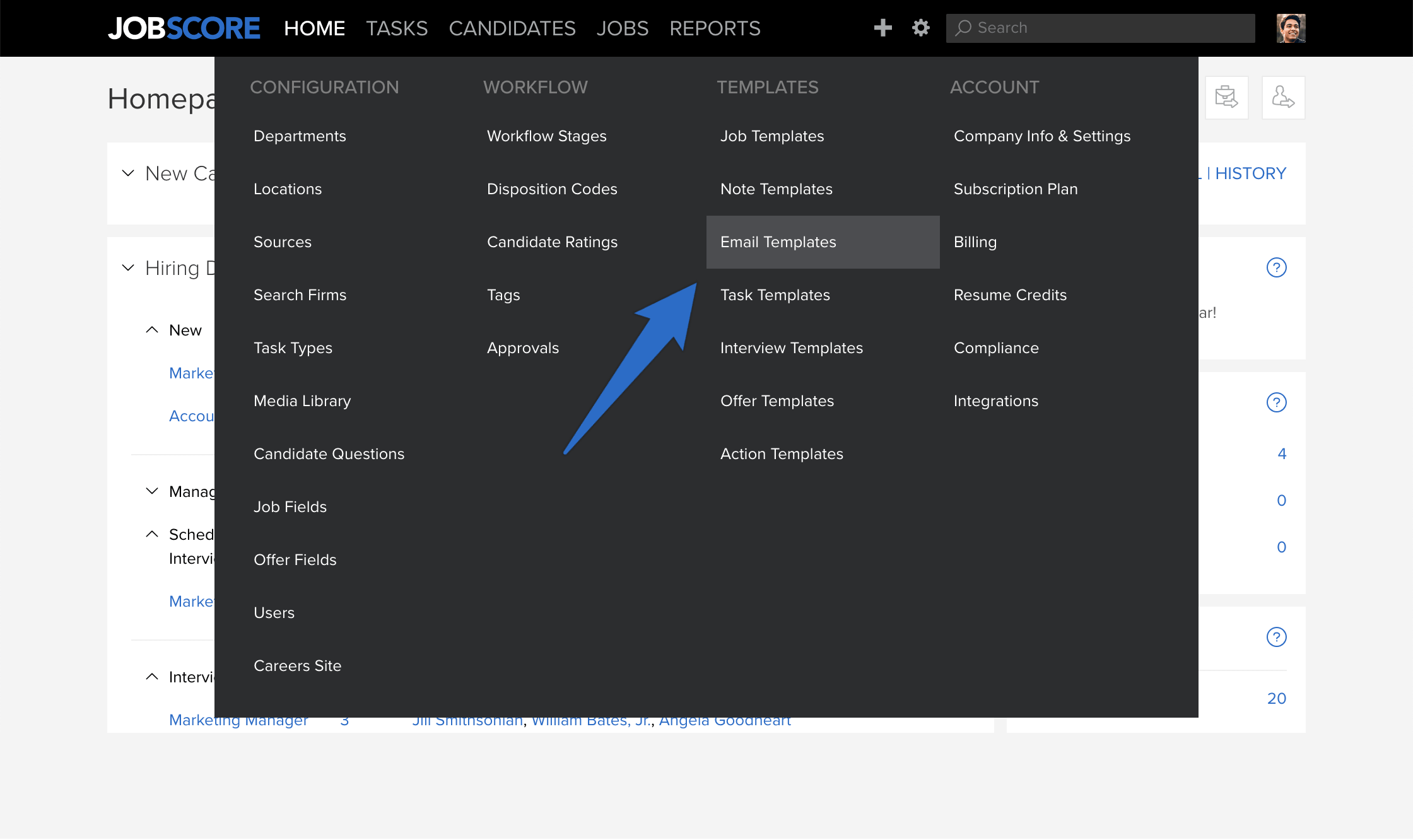Screen dimensions: 1413x840
Task: Open Billing
Action: pyautogui.click(x=975, y=242)
